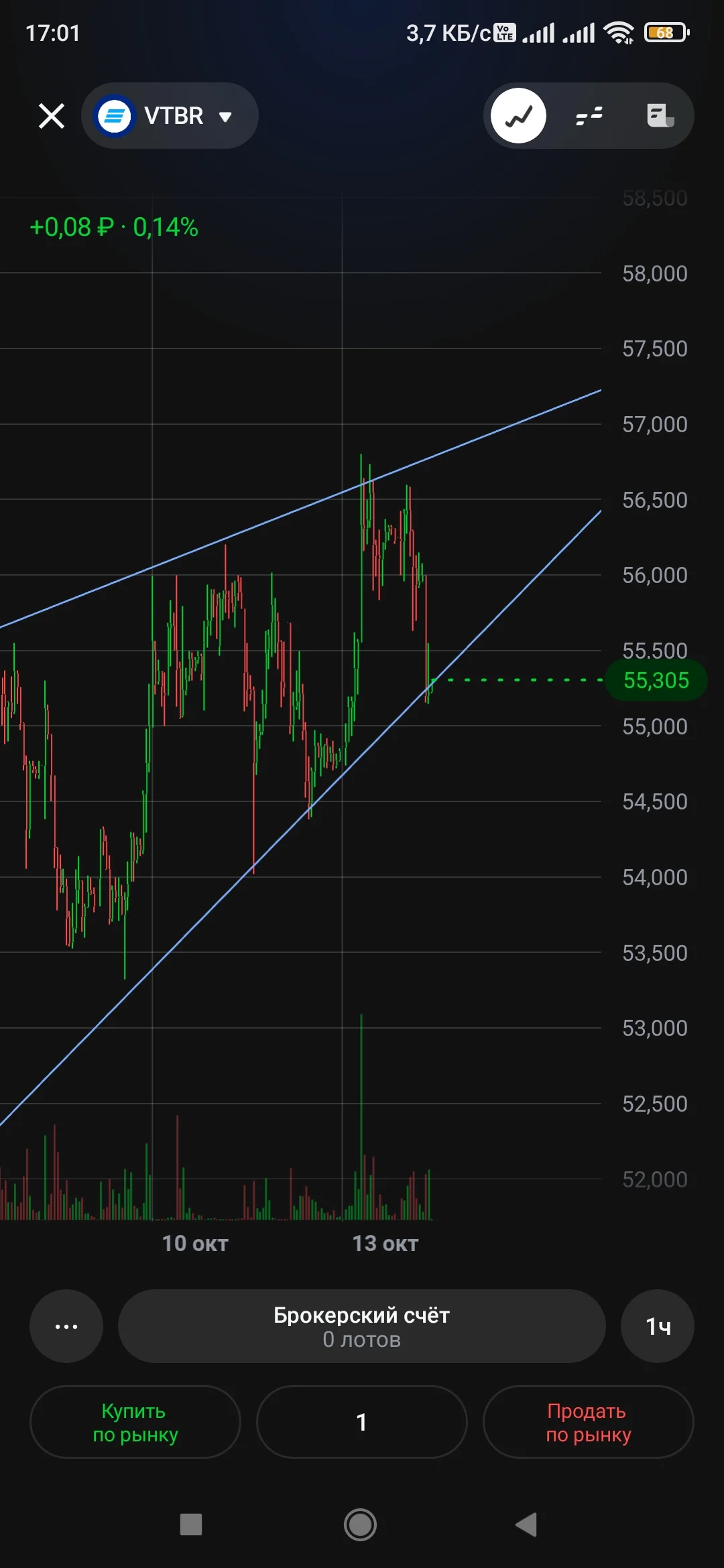This screenshot has width=724, height=1568.
Task: Switch to the order book view
Action: [x=589, y=116]
